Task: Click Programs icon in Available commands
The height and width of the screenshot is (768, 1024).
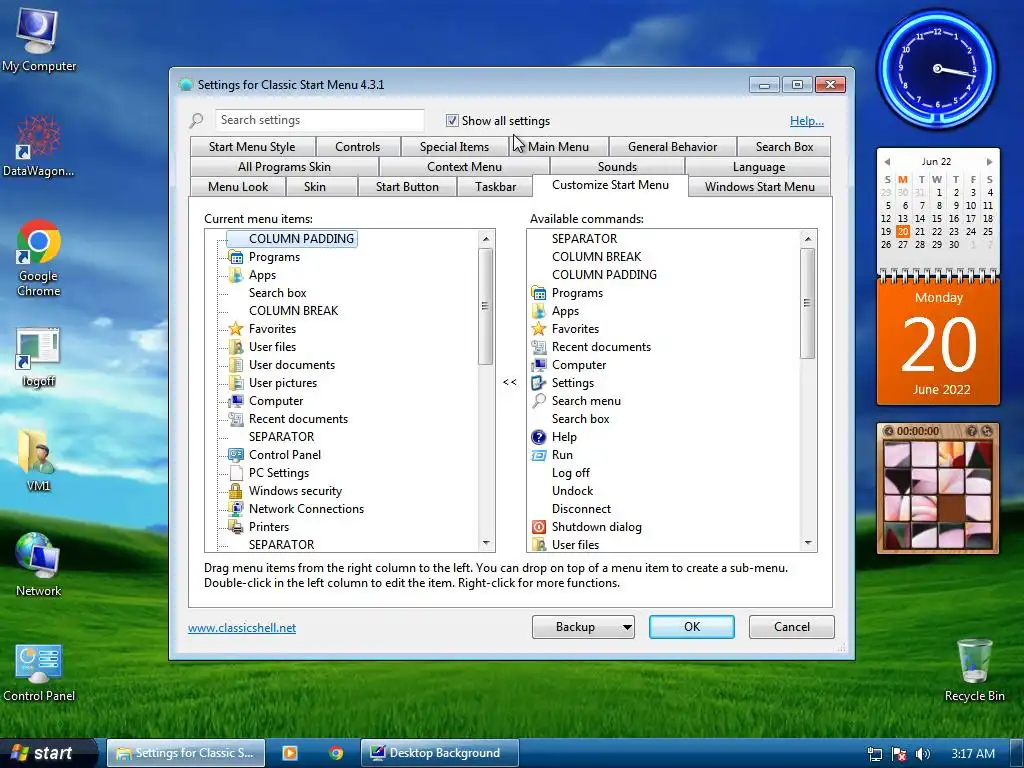Action: pyautogui.click(x=539, y=293)
